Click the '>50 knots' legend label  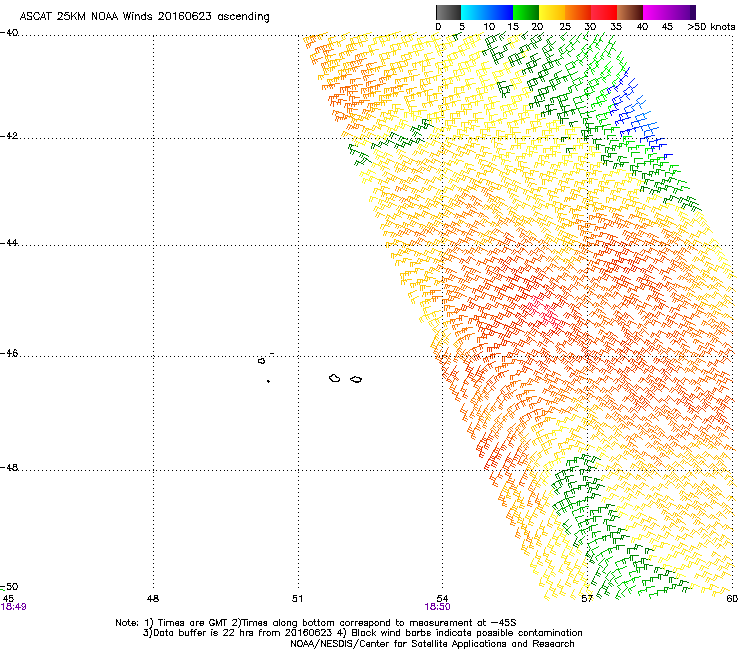711,27
